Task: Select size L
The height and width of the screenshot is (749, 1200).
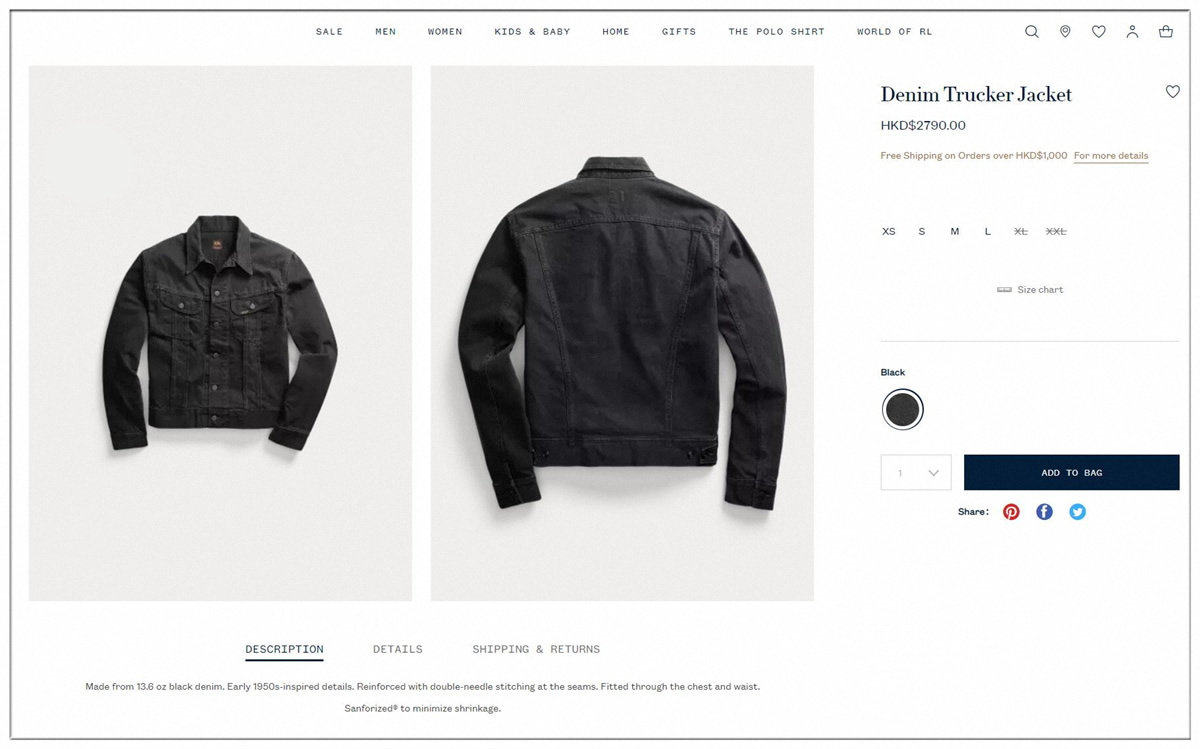Action: [987, 232]
